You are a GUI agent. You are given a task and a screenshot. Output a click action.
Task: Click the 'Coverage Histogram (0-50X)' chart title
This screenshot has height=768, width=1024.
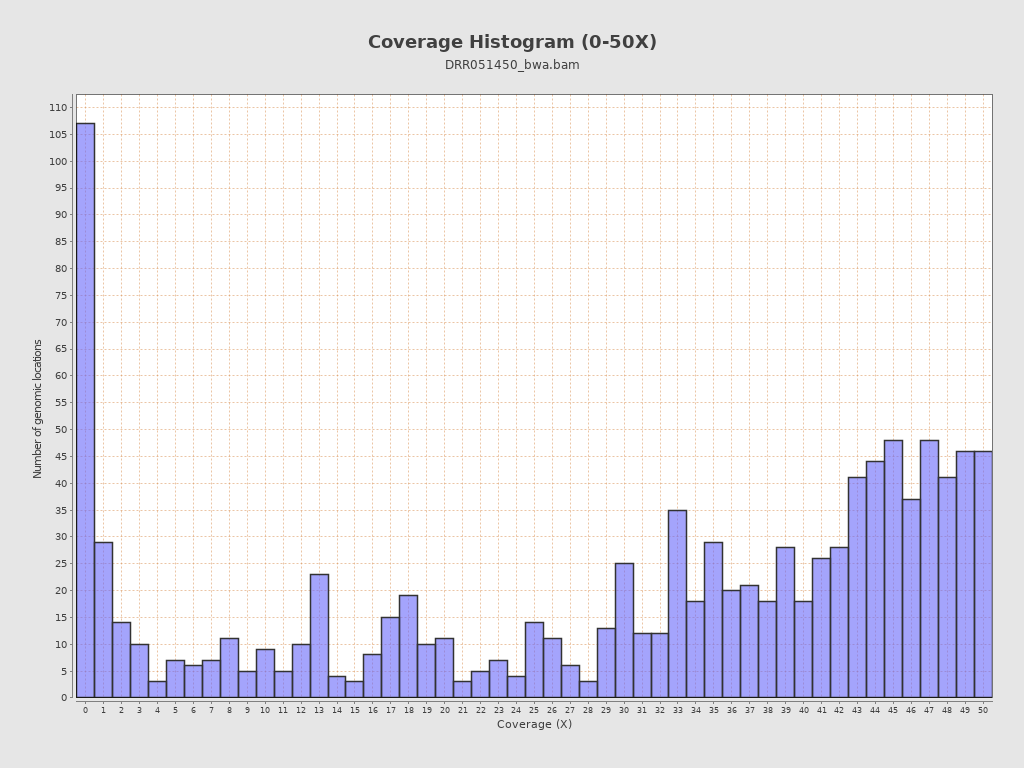tap(512, 42)
